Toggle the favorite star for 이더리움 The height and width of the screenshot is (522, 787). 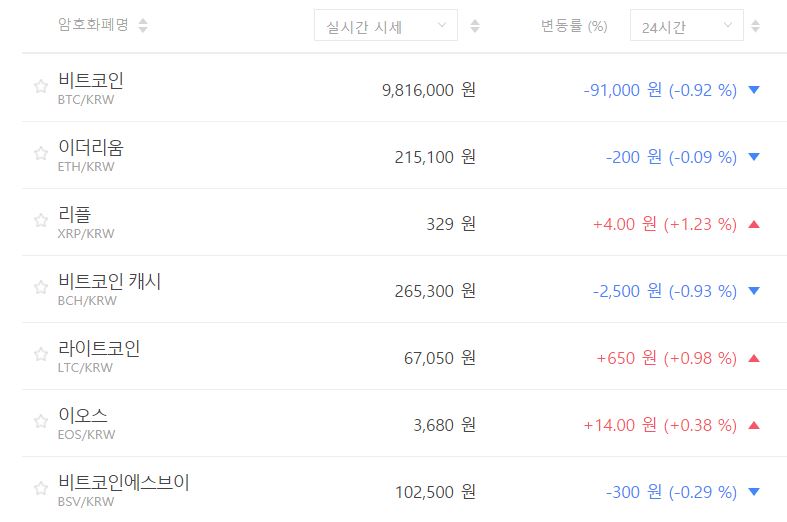[41, 153]
